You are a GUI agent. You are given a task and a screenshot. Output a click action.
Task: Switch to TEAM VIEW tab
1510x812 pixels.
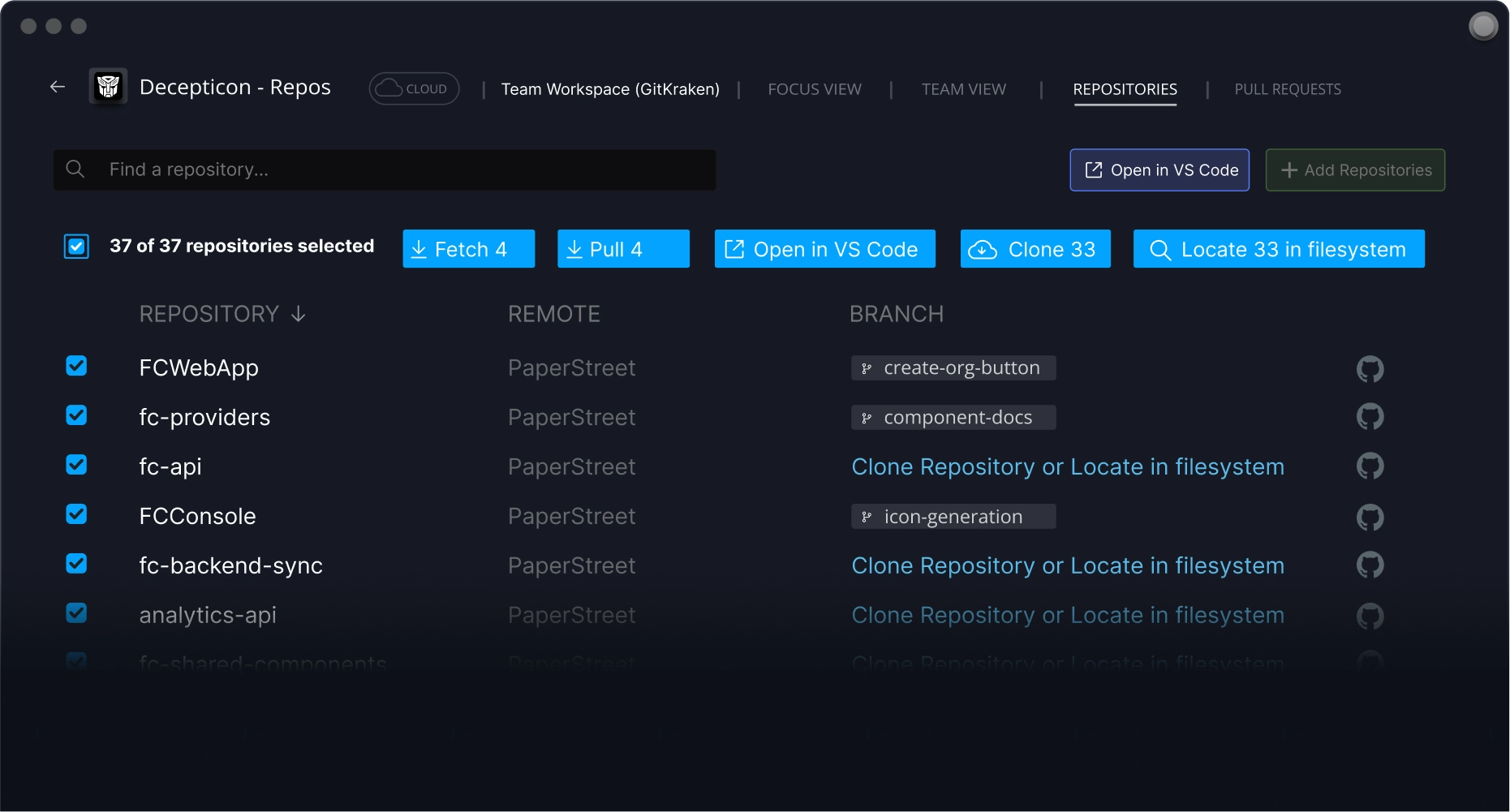click(x=964, y=89)
